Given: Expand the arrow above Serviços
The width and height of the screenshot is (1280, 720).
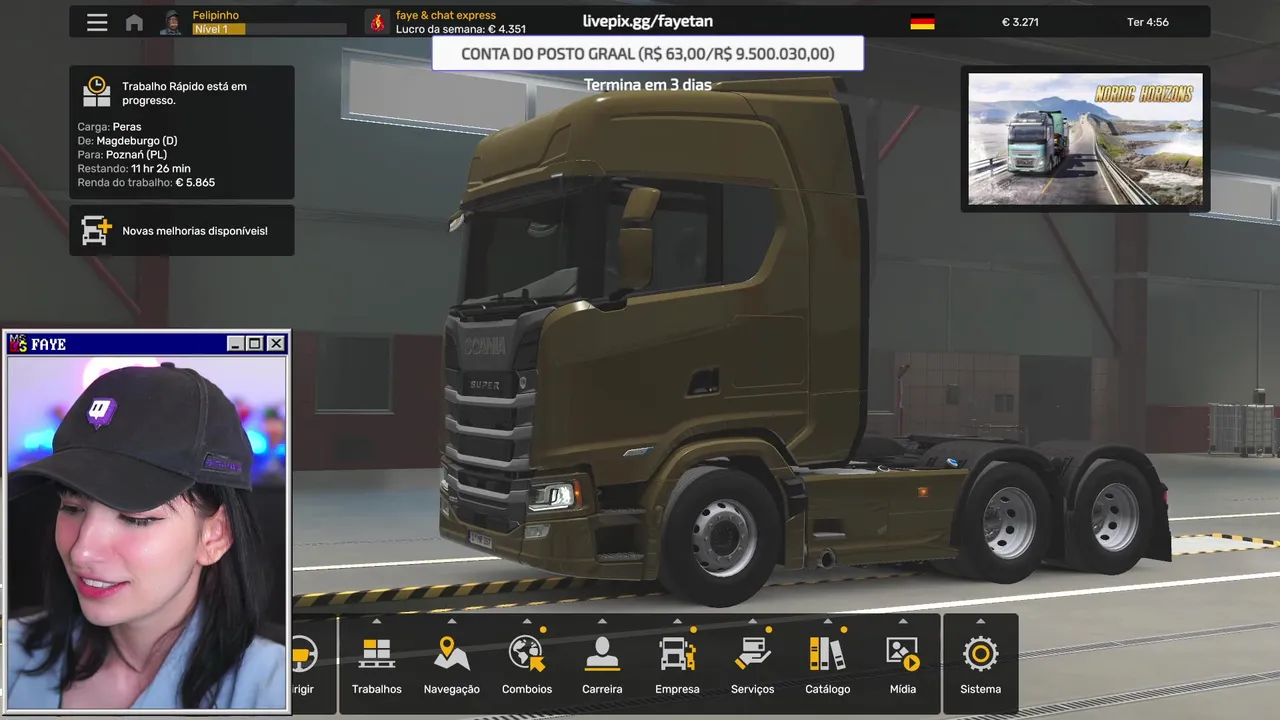Looking at the screenshot, I should click(752, 621).
